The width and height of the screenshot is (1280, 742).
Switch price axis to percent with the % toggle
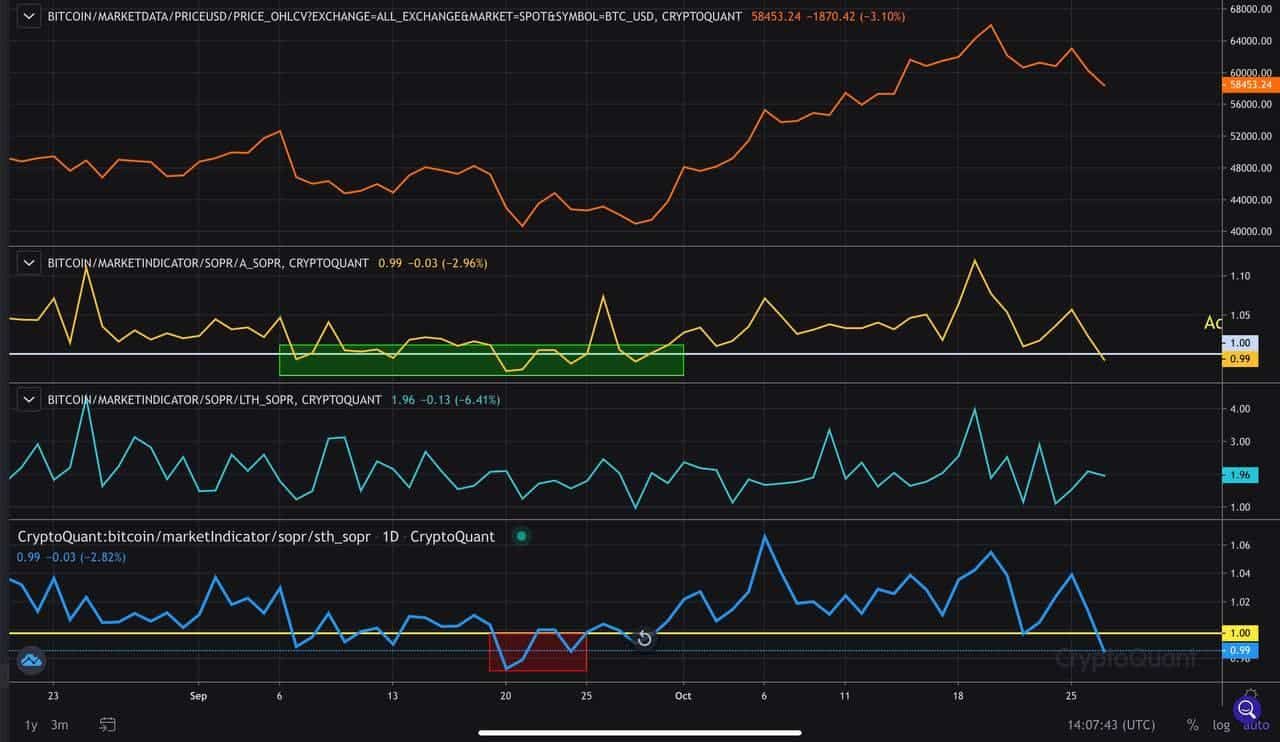(x=1191, y=724)
